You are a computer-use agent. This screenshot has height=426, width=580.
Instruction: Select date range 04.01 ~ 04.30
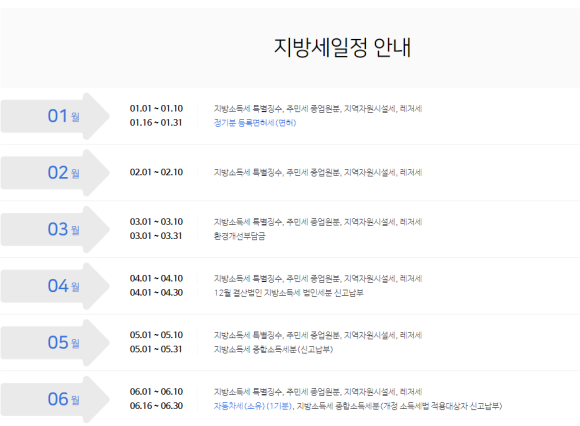click(x=156, y=293)
